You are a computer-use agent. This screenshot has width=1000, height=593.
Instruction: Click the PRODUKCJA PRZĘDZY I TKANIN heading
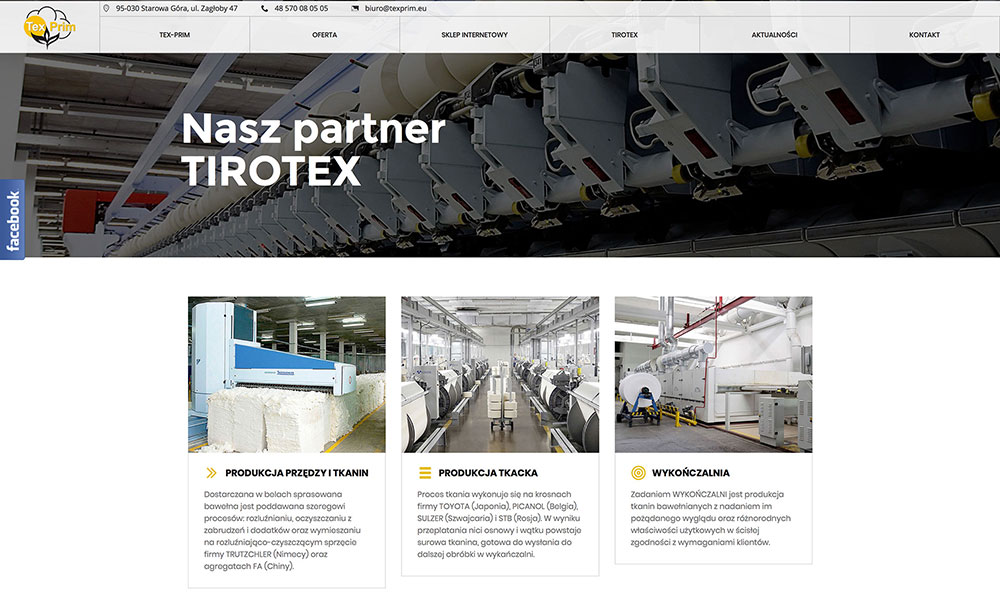pos(297,473)
